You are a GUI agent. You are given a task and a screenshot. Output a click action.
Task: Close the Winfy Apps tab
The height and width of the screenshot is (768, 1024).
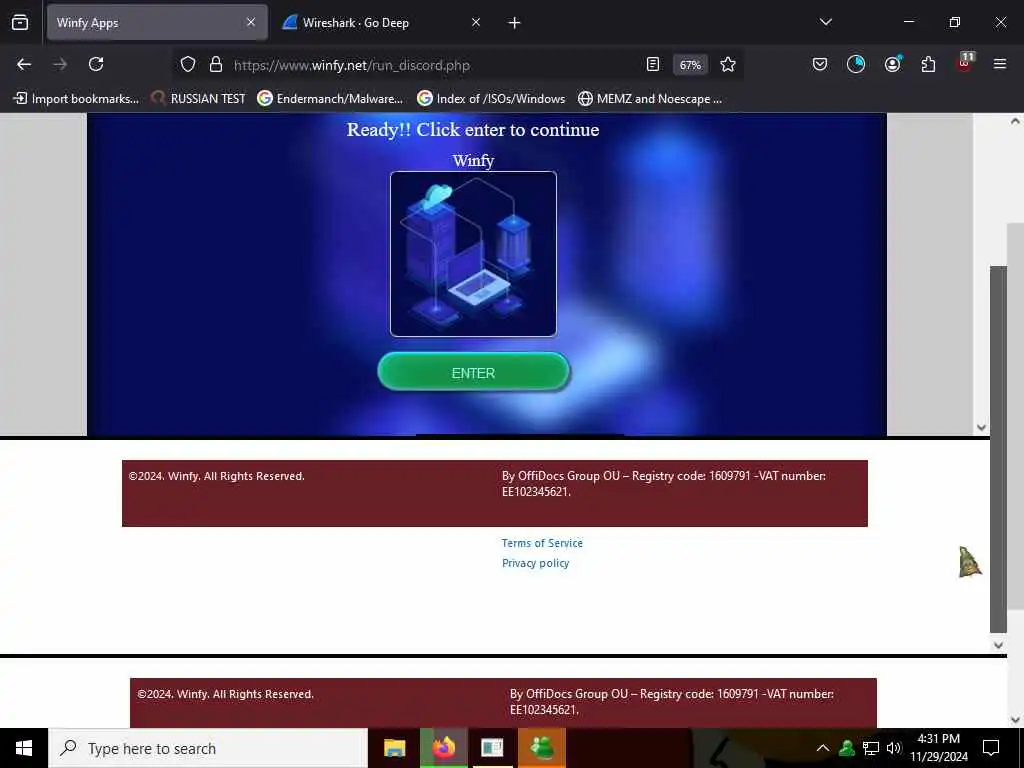point(251,22)
